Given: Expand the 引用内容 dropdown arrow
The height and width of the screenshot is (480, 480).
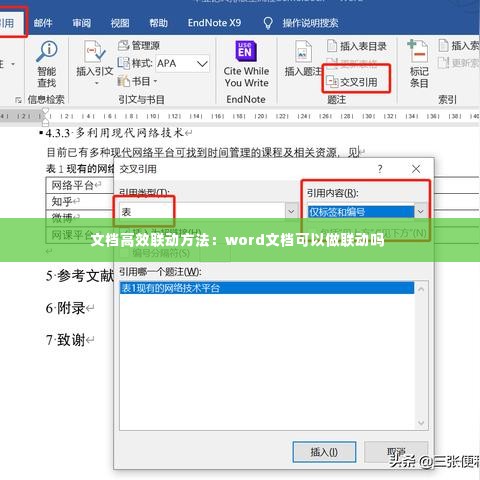Looking at the screenshot, I should 420,211.
